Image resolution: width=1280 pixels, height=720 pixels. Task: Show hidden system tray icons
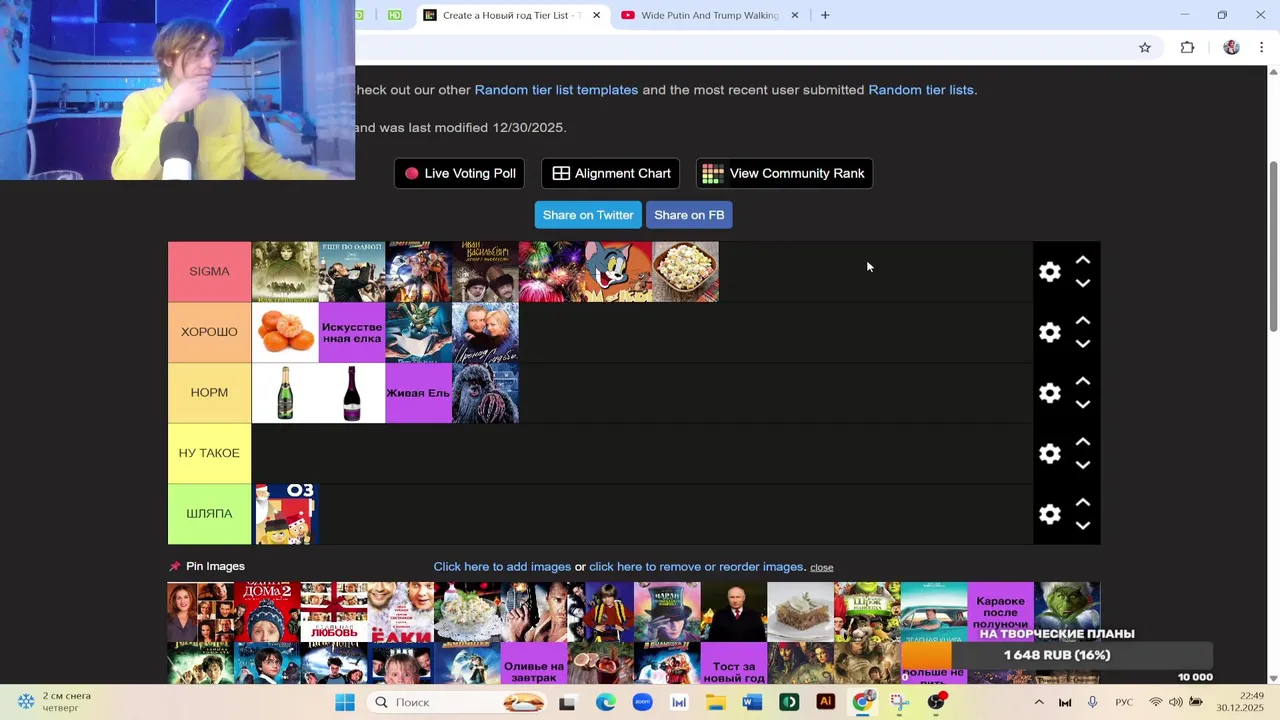click(1039, 702)
